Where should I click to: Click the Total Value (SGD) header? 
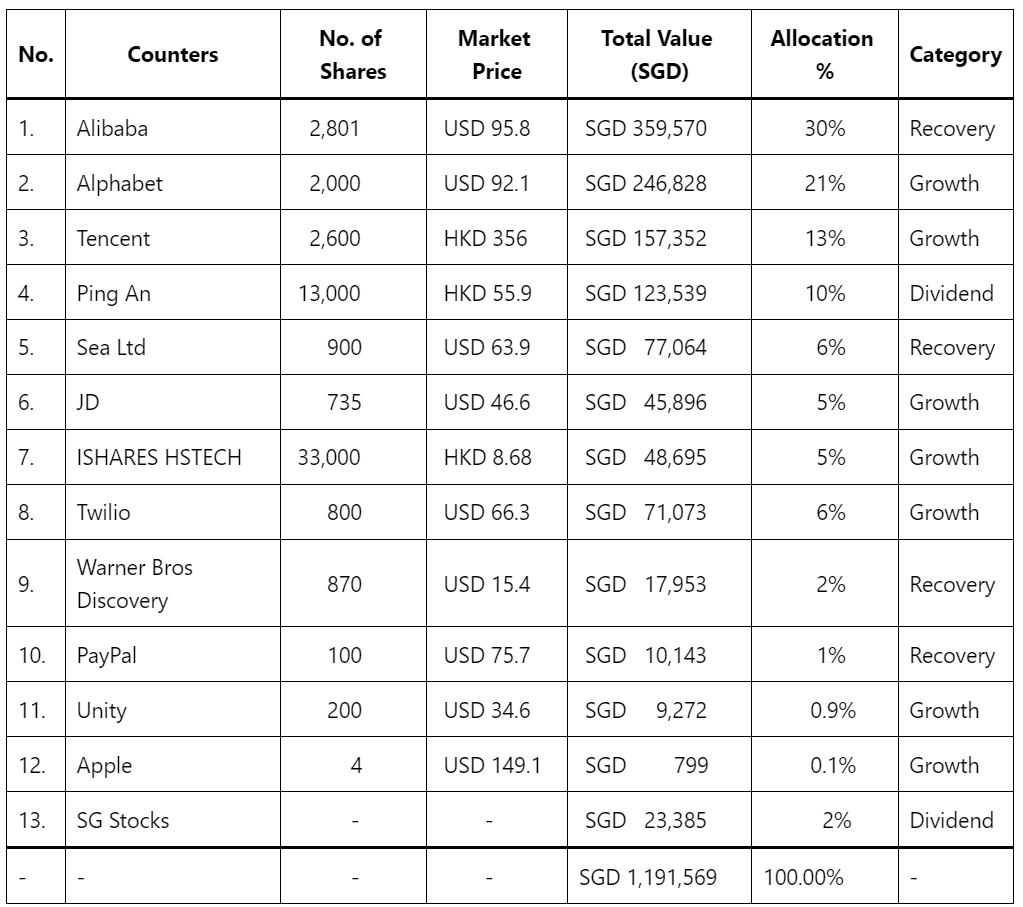659,54
